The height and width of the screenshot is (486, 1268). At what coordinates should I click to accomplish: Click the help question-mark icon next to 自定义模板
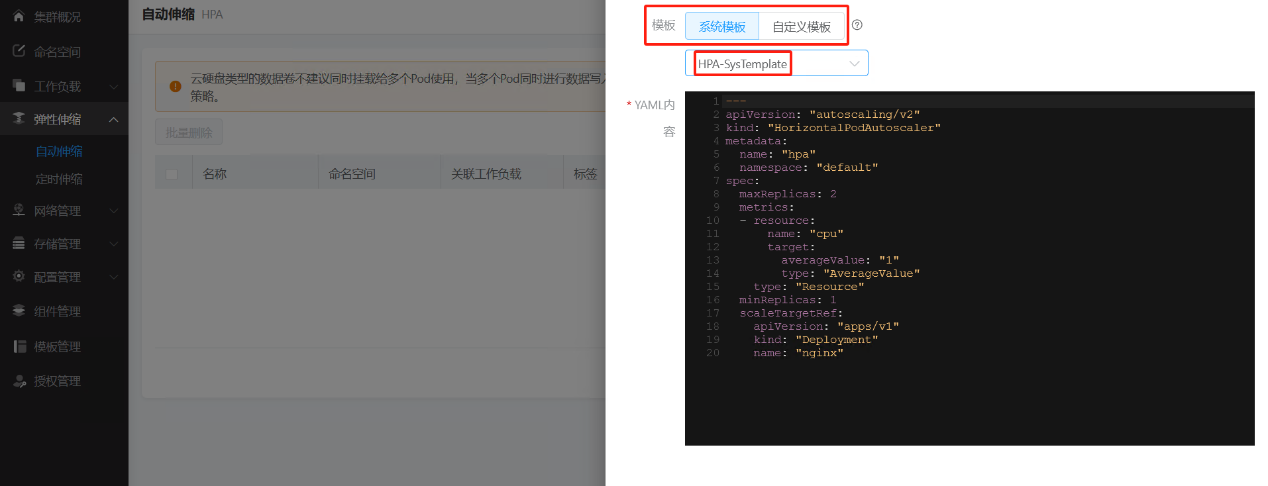[x=857, y=25]
